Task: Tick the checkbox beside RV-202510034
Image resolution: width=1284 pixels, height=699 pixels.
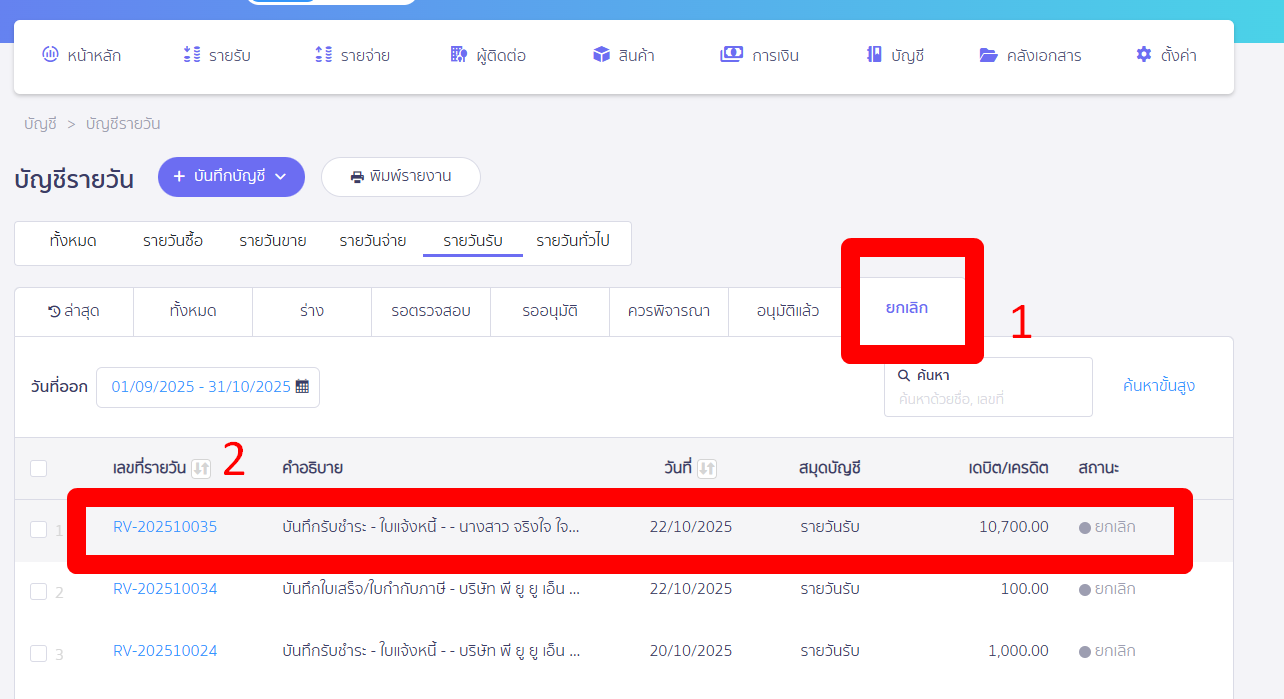Action: [x=39, y=590]
